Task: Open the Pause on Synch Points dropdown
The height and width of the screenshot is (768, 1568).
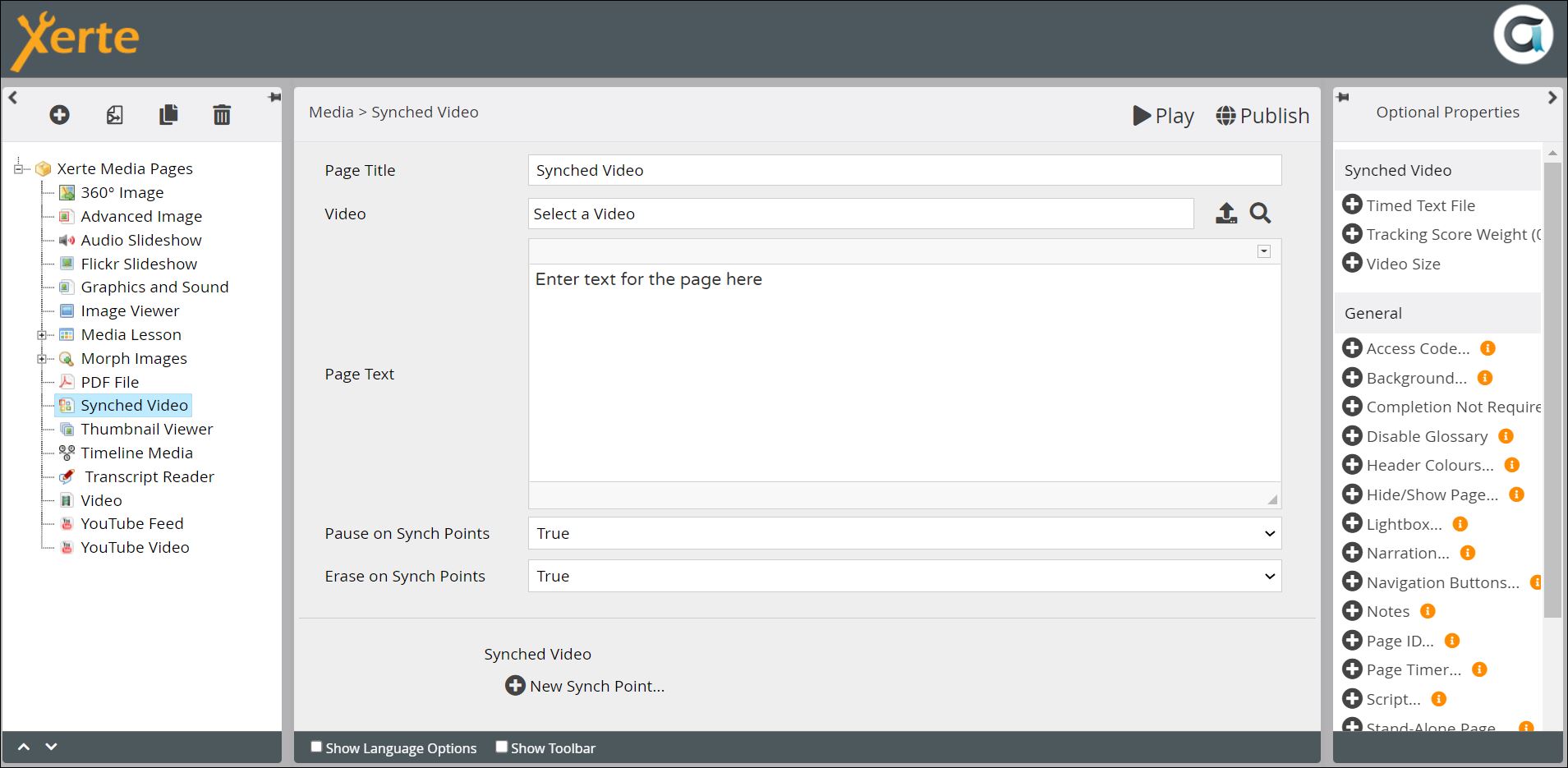Action: (x=904, y=533)
